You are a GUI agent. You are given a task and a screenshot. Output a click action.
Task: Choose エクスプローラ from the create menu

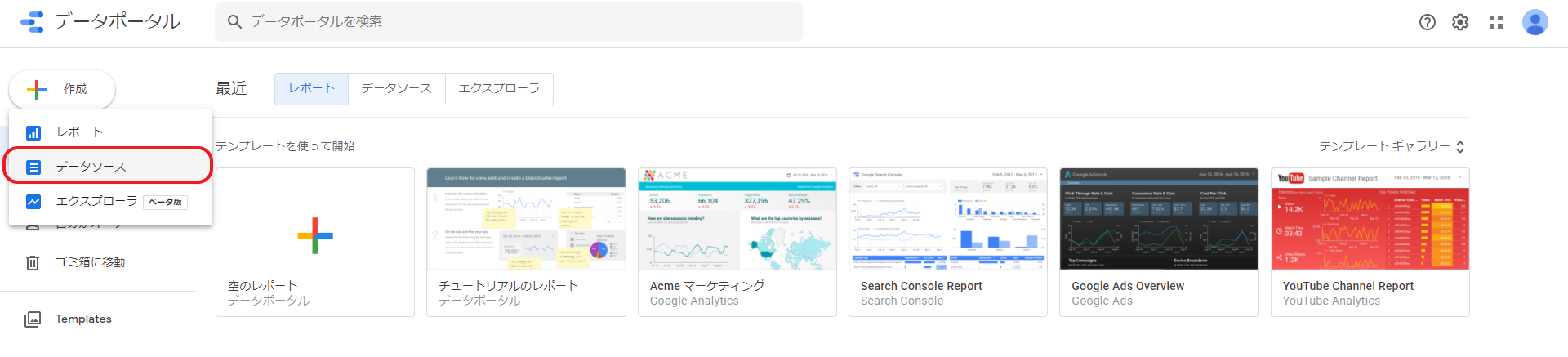click(110, 201)
